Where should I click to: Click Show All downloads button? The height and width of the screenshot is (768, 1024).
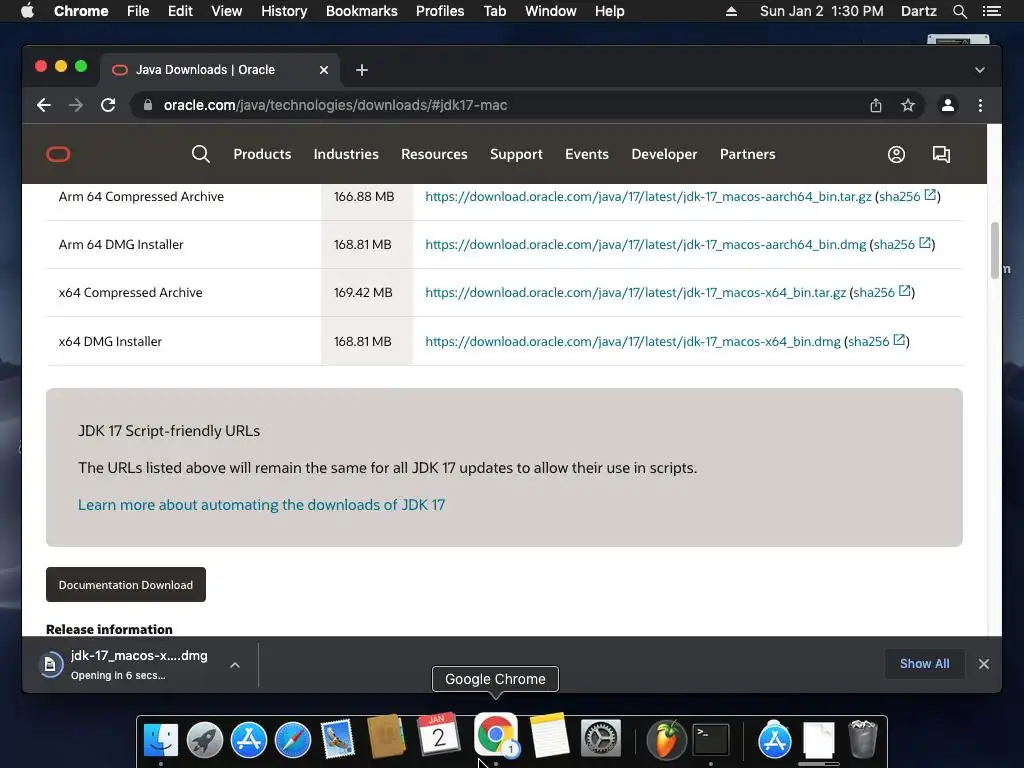pyautogui.click(x=925, y=664)
